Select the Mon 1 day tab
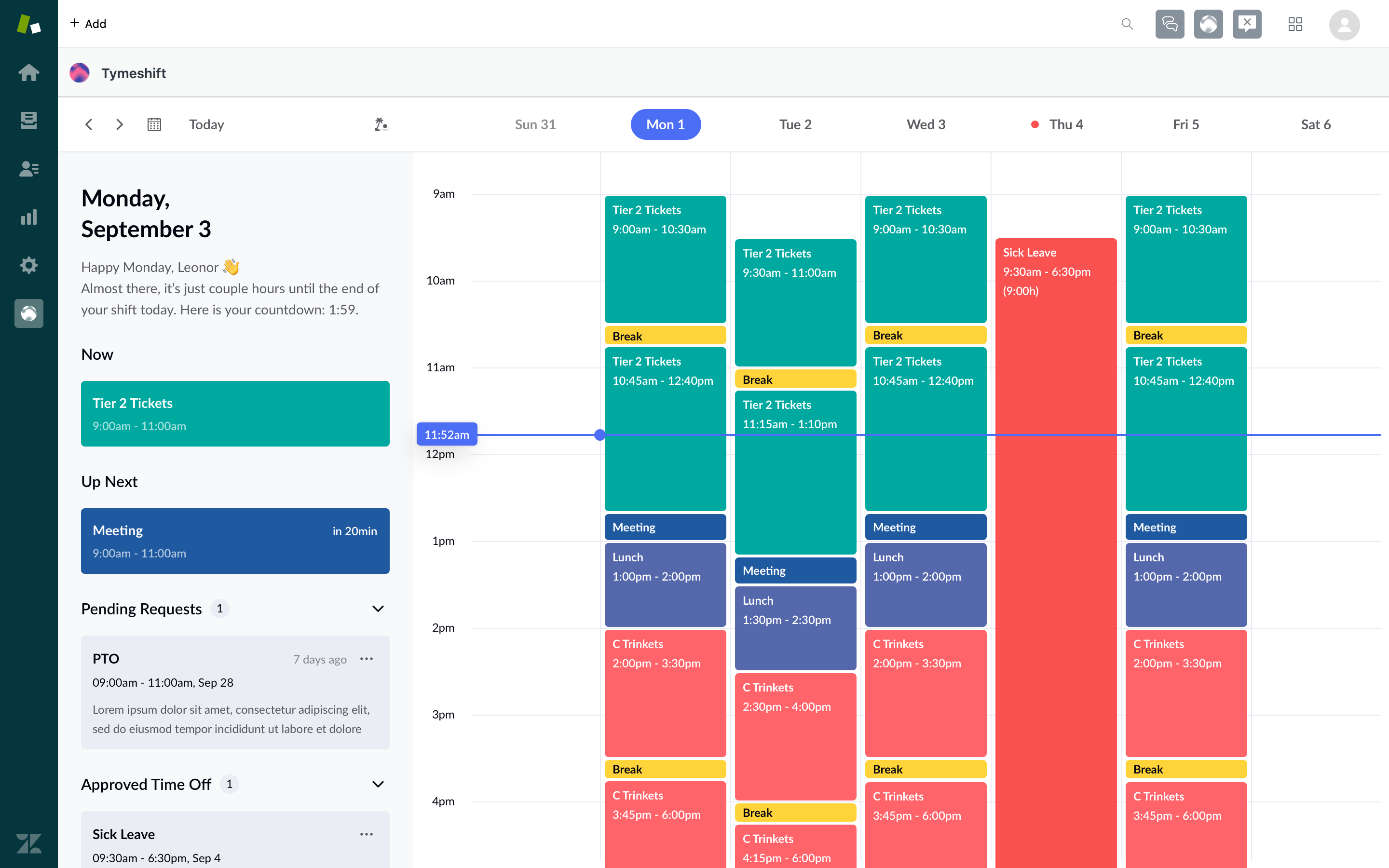 point(665,124)
